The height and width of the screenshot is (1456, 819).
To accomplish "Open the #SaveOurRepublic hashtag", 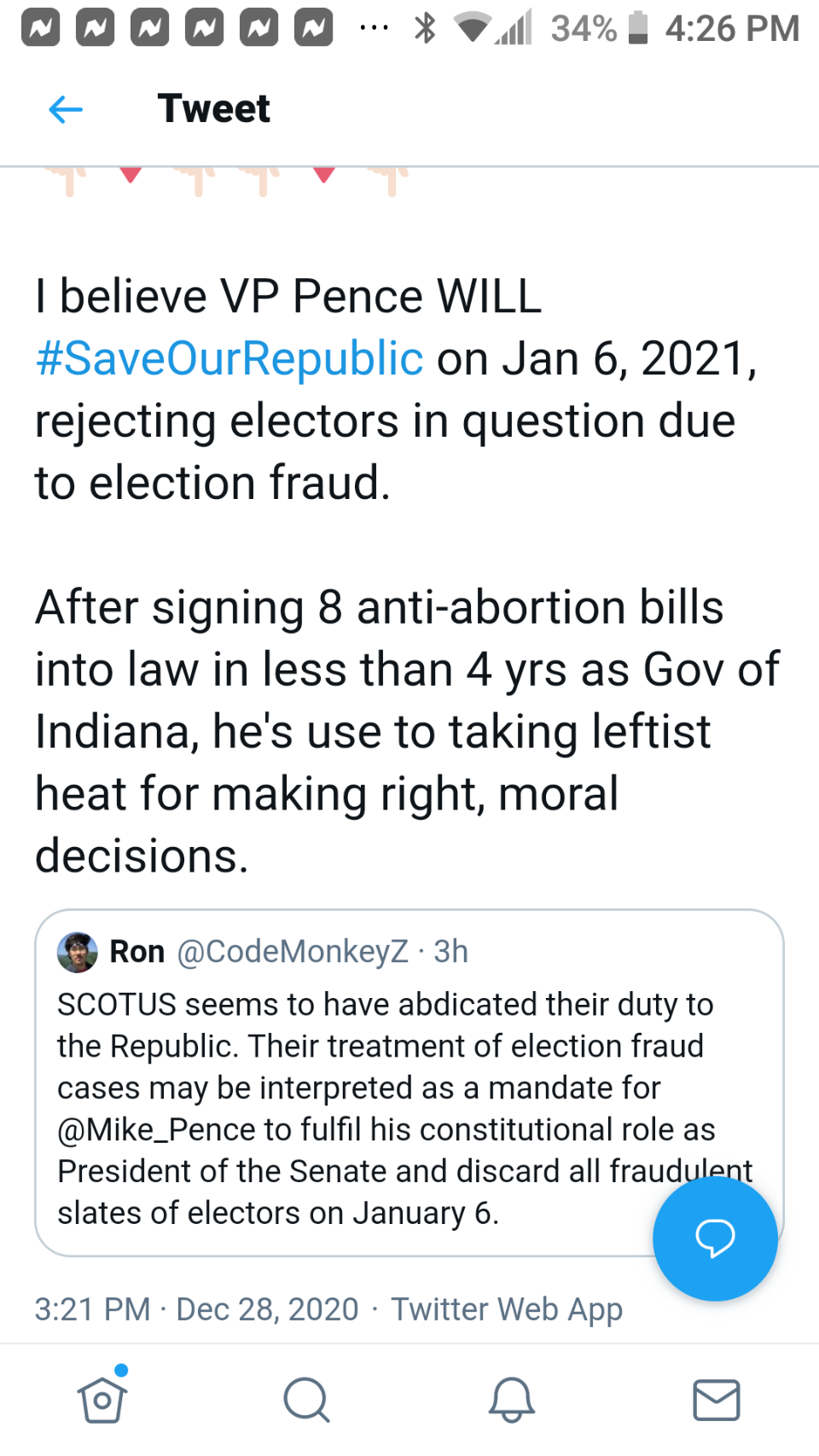I will (229, 358).
